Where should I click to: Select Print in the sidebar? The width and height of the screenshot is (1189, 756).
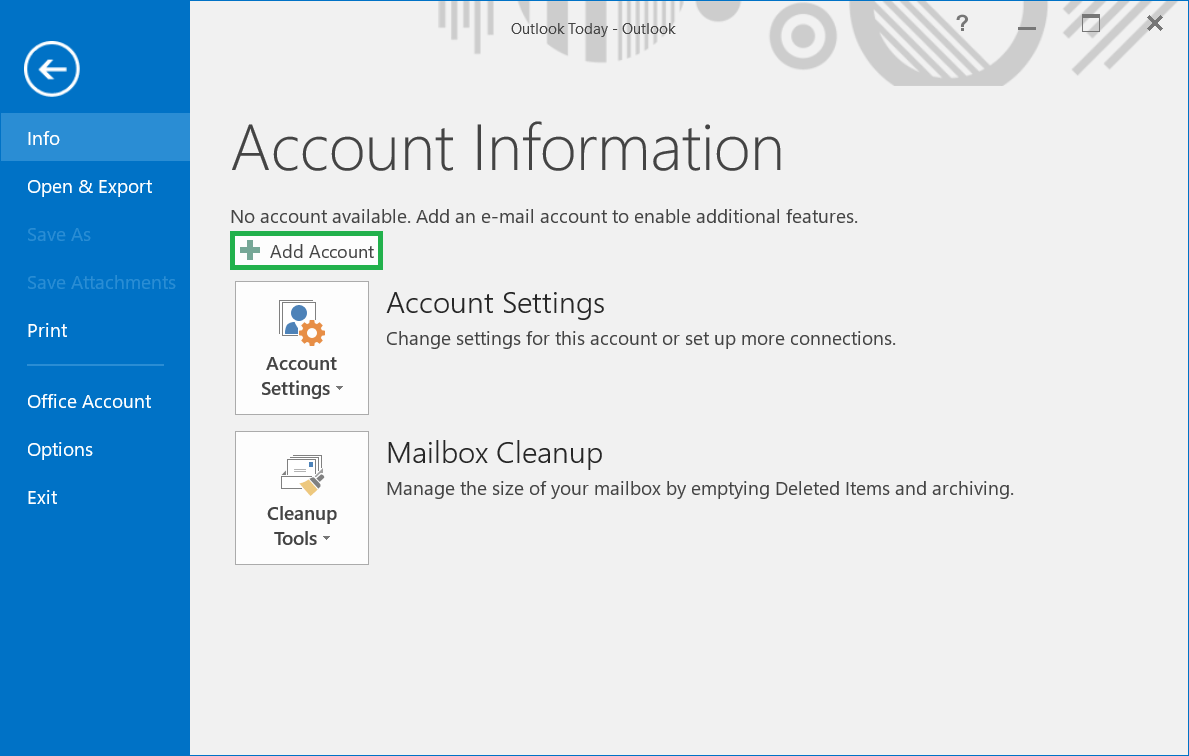click(95, 331)
